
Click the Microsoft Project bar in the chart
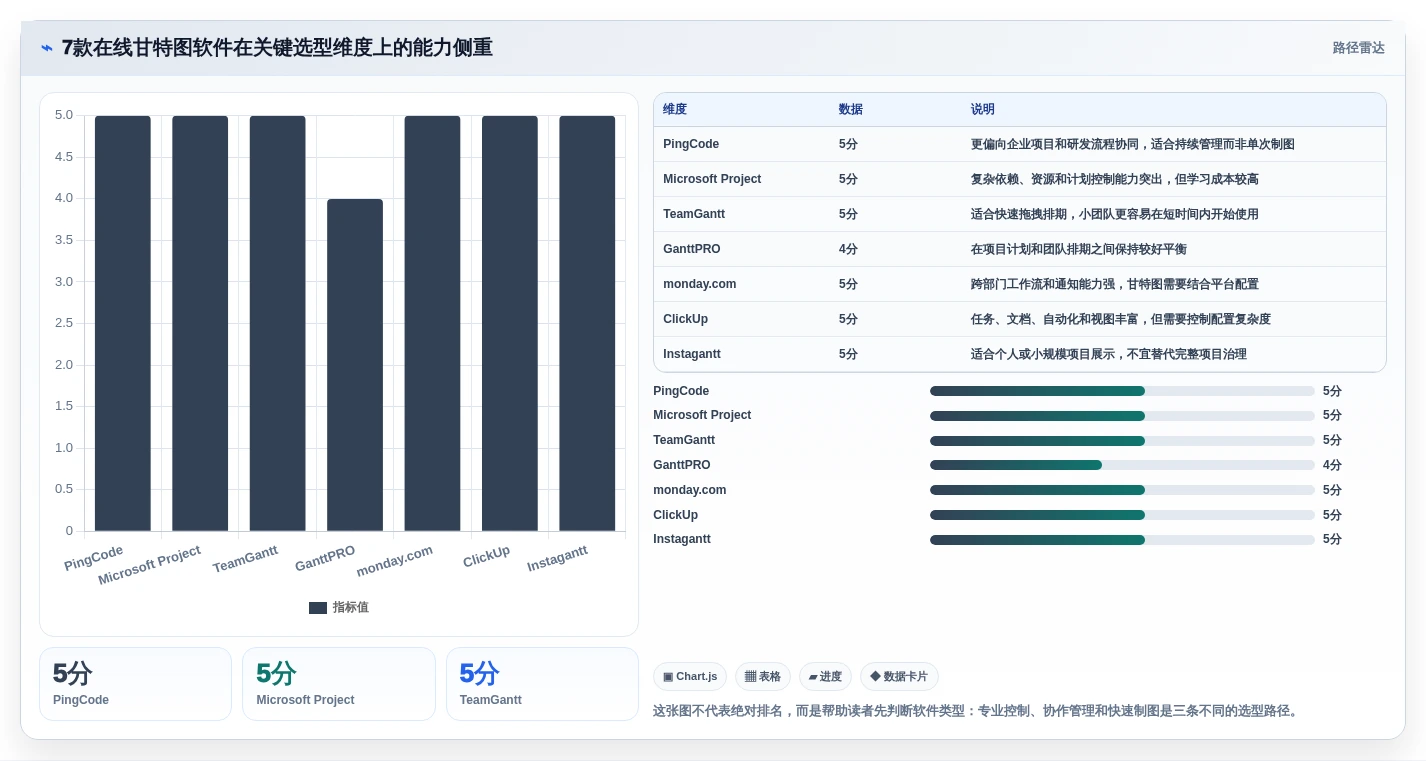coord(200,323)
